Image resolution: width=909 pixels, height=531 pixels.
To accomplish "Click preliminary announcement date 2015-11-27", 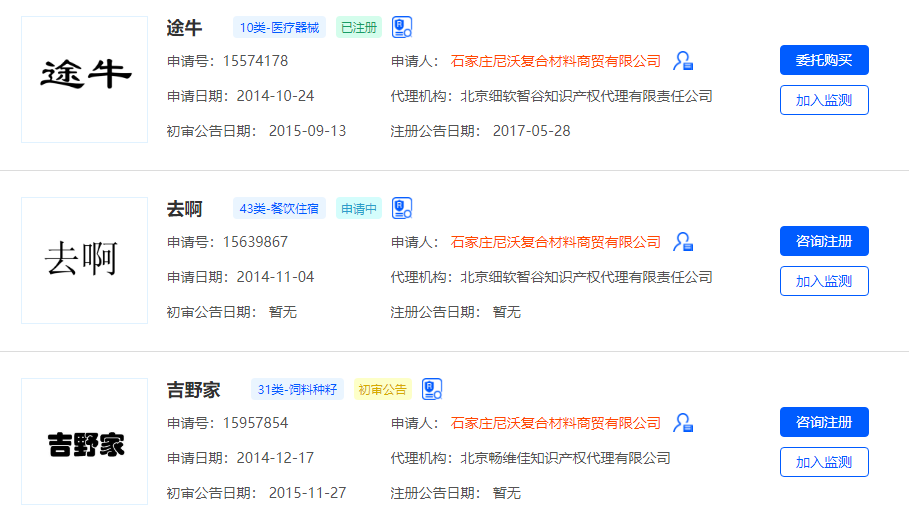I will (307, 493).
